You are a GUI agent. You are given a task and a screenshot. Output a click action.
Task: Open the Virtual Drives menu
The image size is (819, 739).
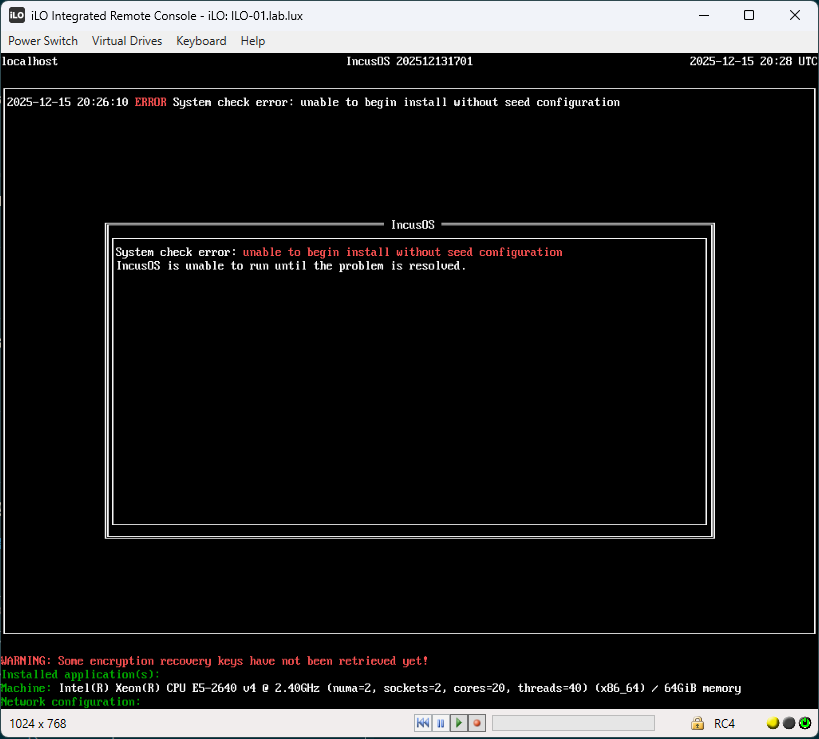pos(127,41)
